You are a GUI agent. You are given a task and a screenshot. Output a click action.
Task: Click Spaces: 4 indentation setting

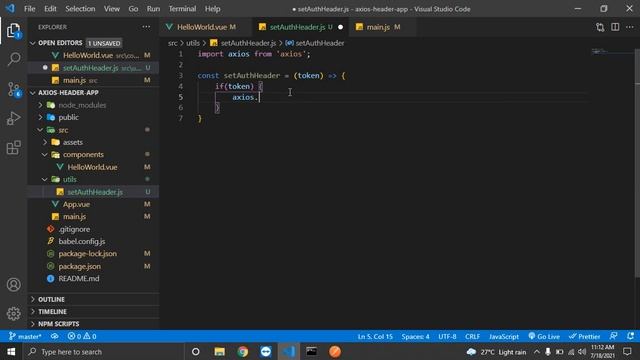(415, 336)
